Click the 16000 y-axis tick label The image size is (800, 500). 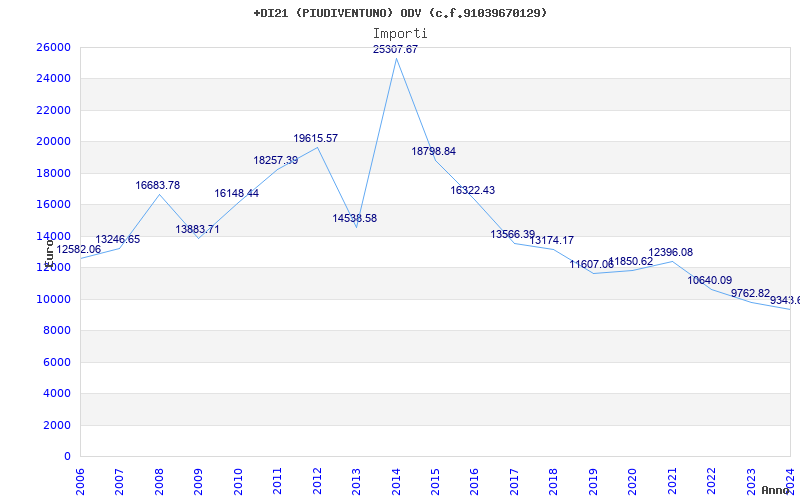[53, 205]
